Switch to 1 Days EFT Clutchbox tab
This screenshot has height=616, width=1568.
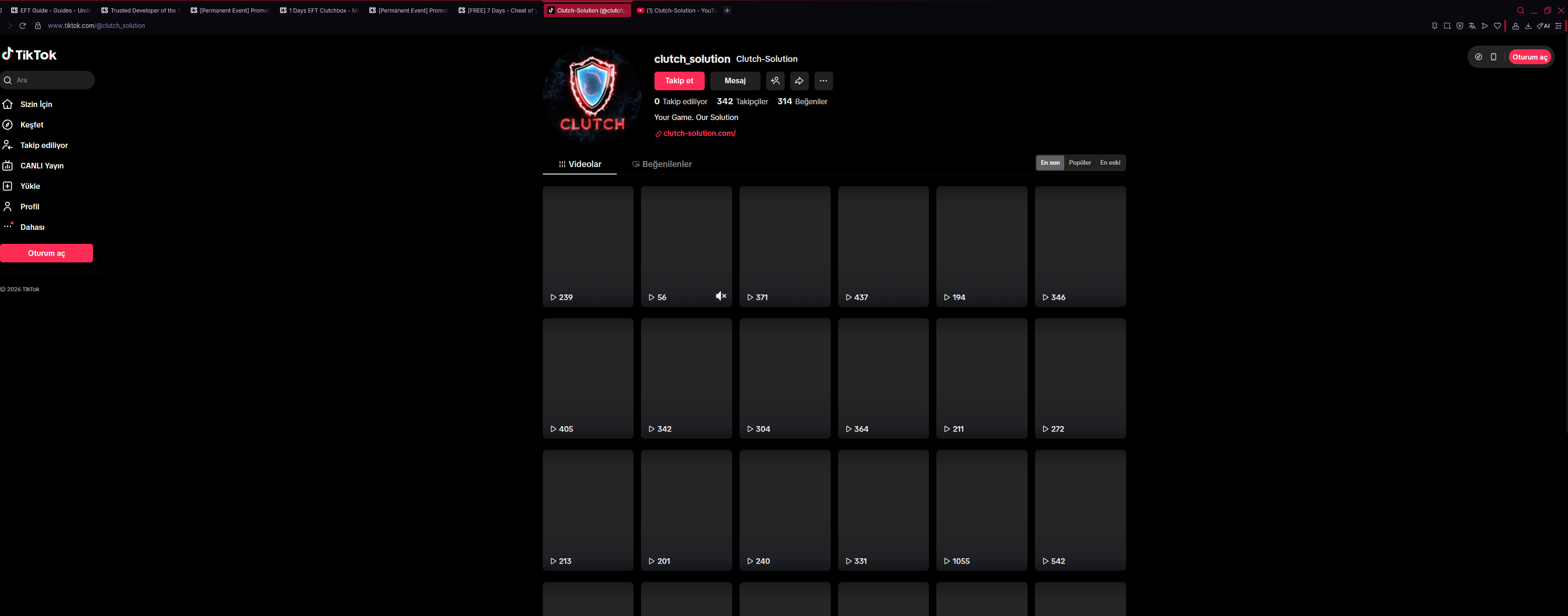[320, 10]
